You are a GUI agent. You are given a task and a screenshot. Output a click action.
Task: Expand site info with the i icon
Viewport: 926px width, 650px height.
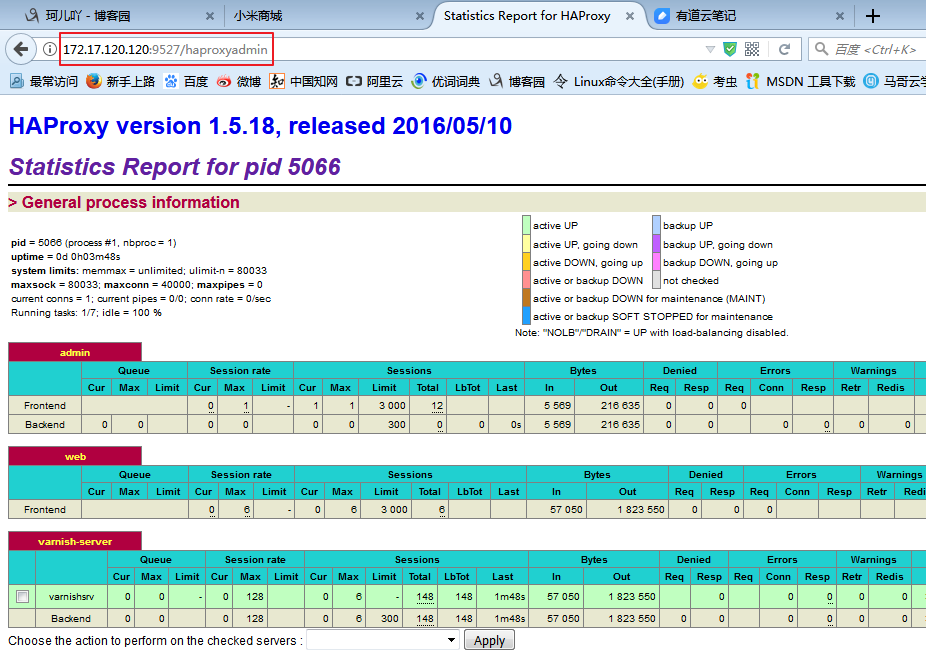pyautogui.click(x=50, y=47)
